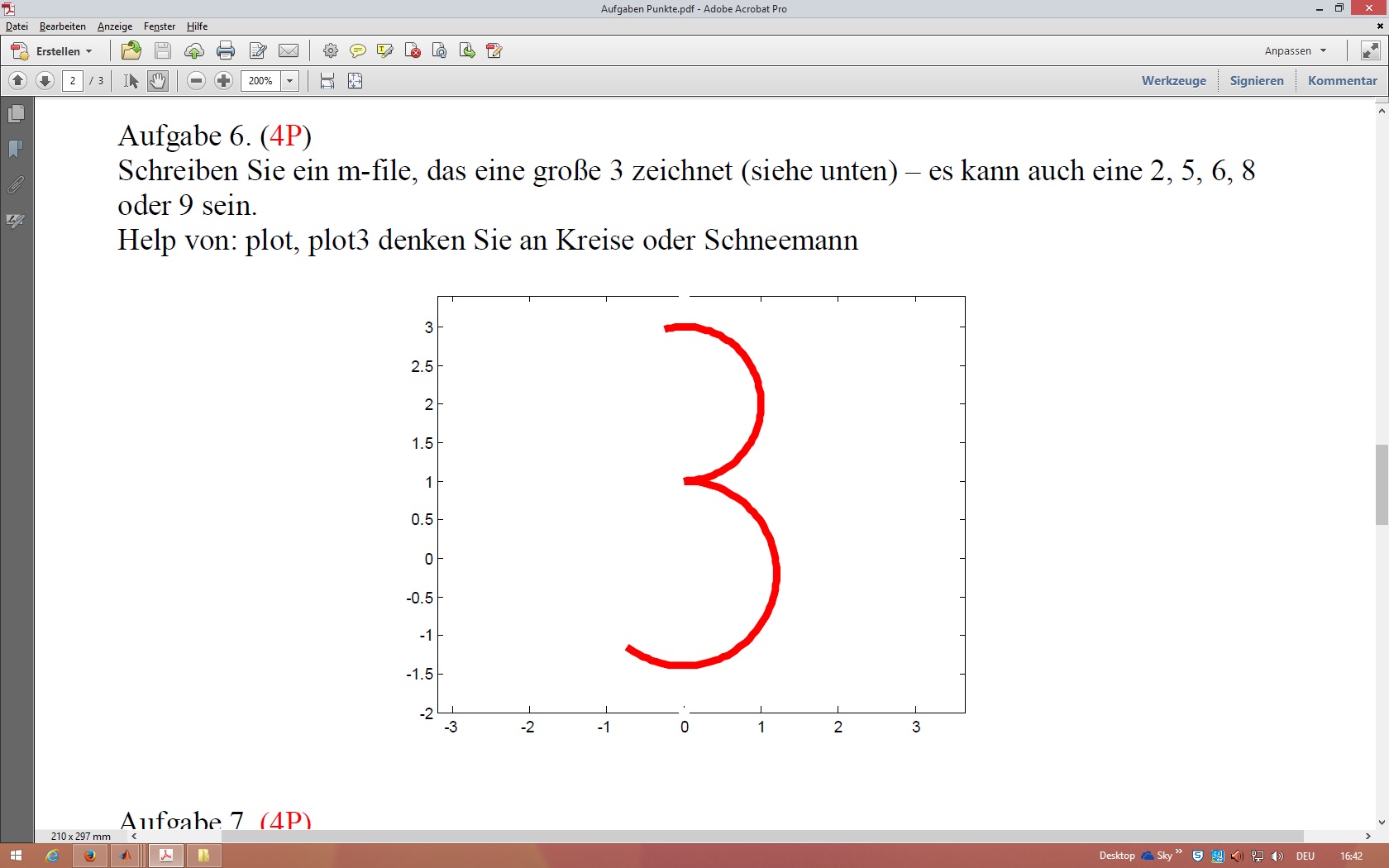Open the sticky note comment tool

(357, 51)
